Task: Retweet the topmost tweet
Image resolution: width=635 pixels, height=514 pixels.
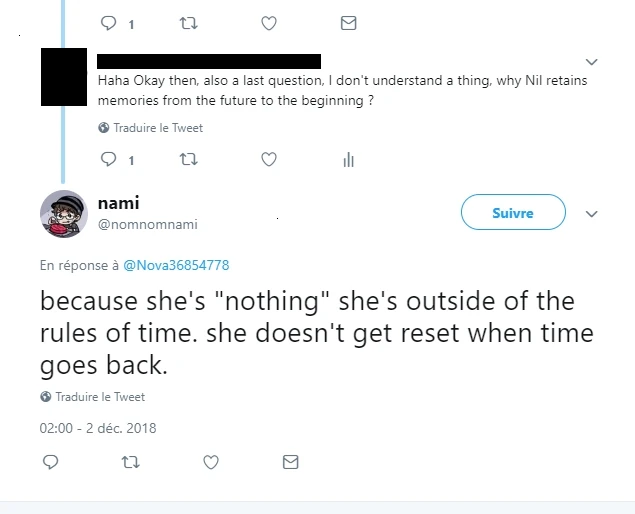Action: click(188, 22)
